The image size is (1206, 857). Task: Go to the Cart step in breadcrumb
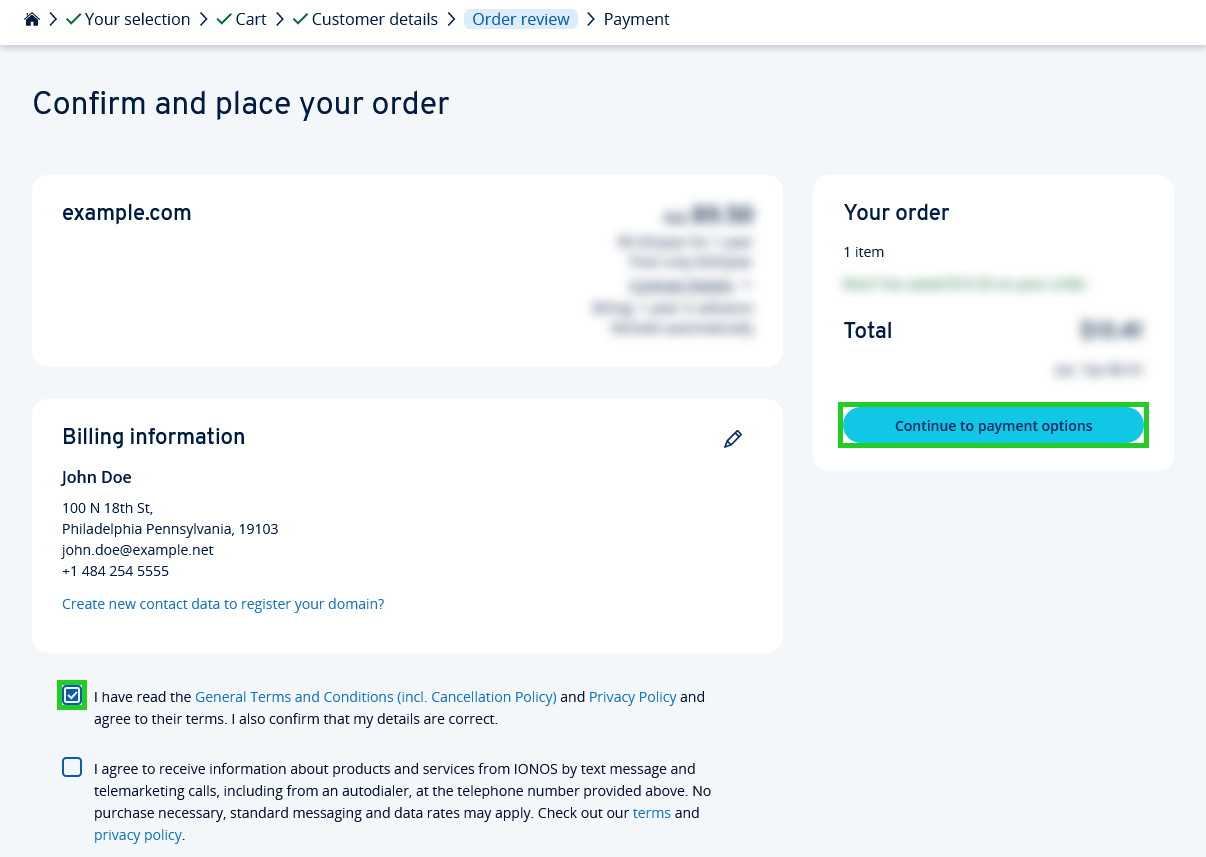click(x=251, y=19)
